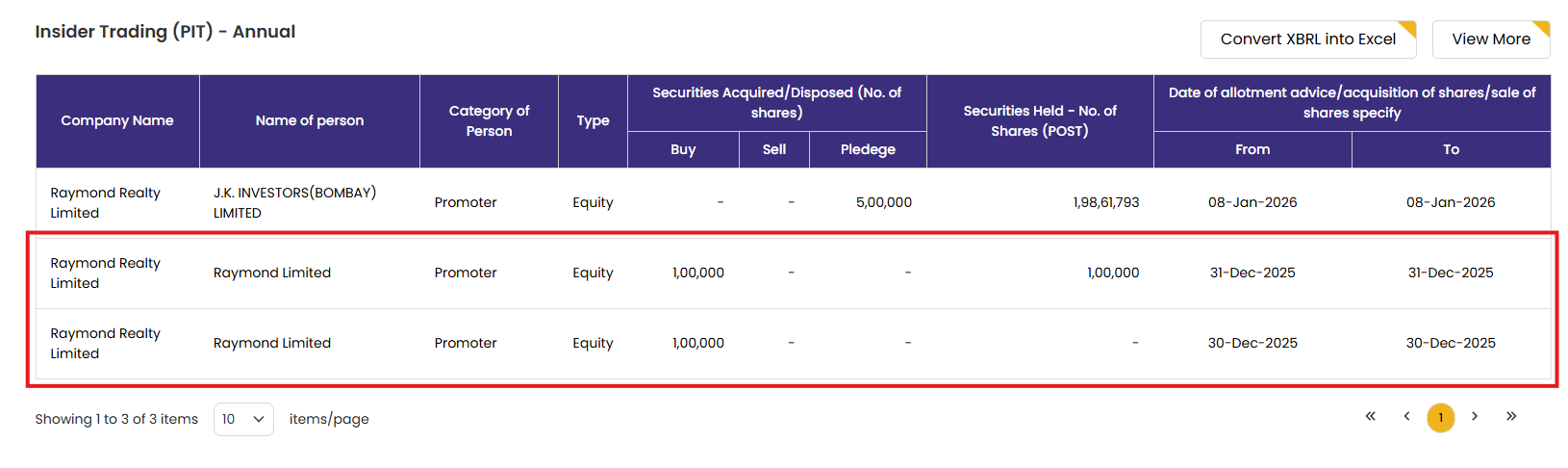Click the Company Name column header

point(117,121)
